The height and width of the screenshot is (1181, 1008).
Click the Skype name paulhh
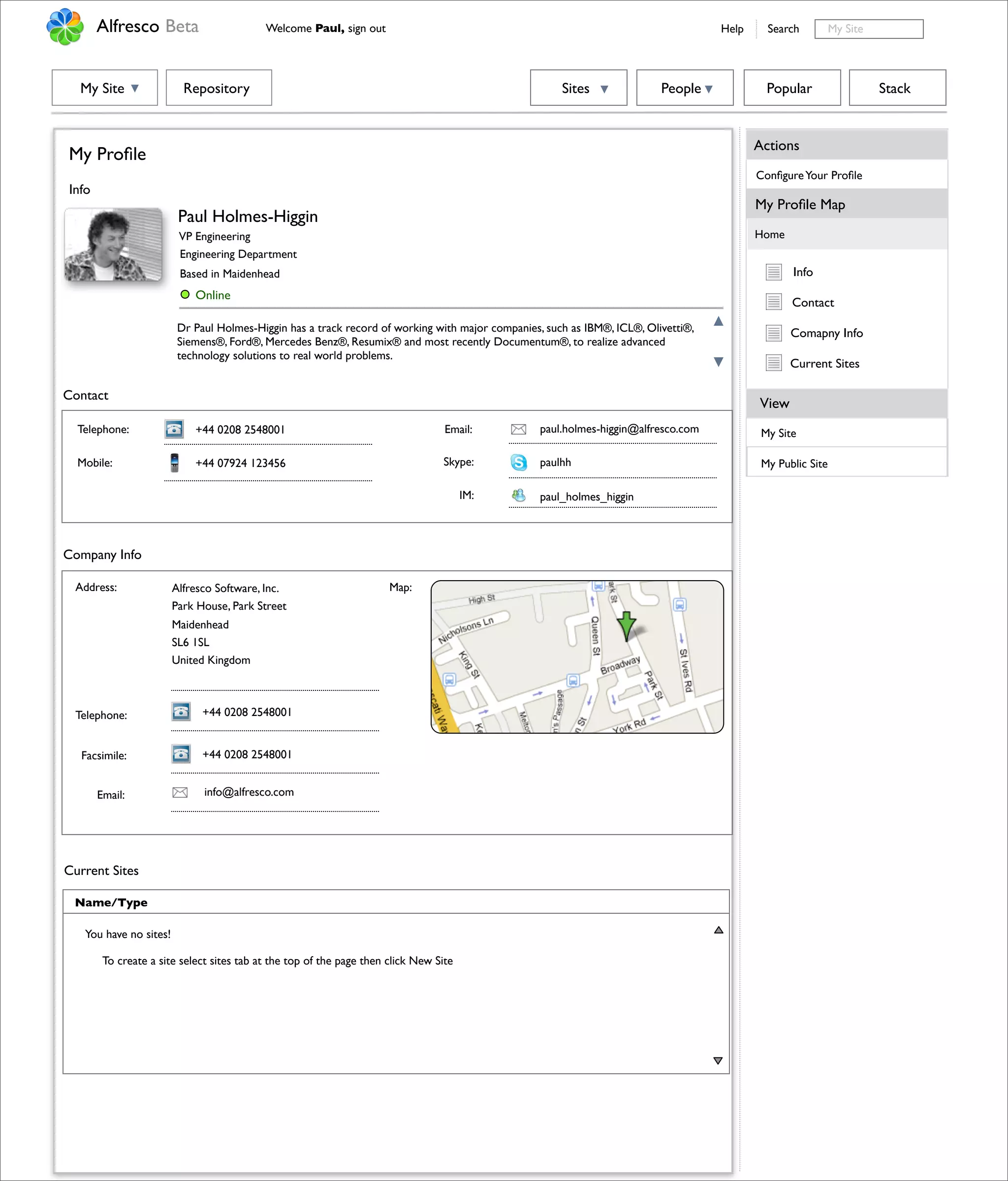(555, 462)
